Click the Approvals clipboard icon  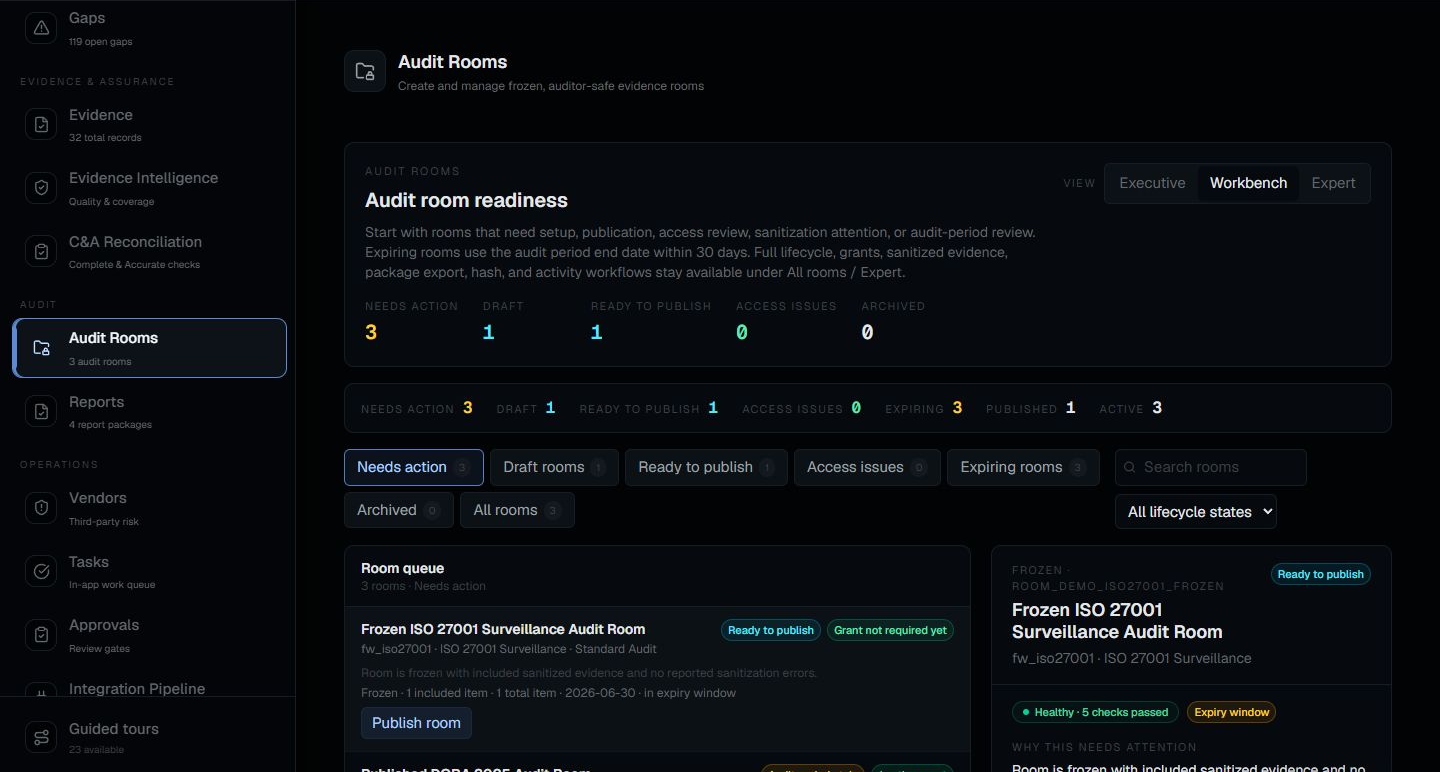tap(41, 635)
